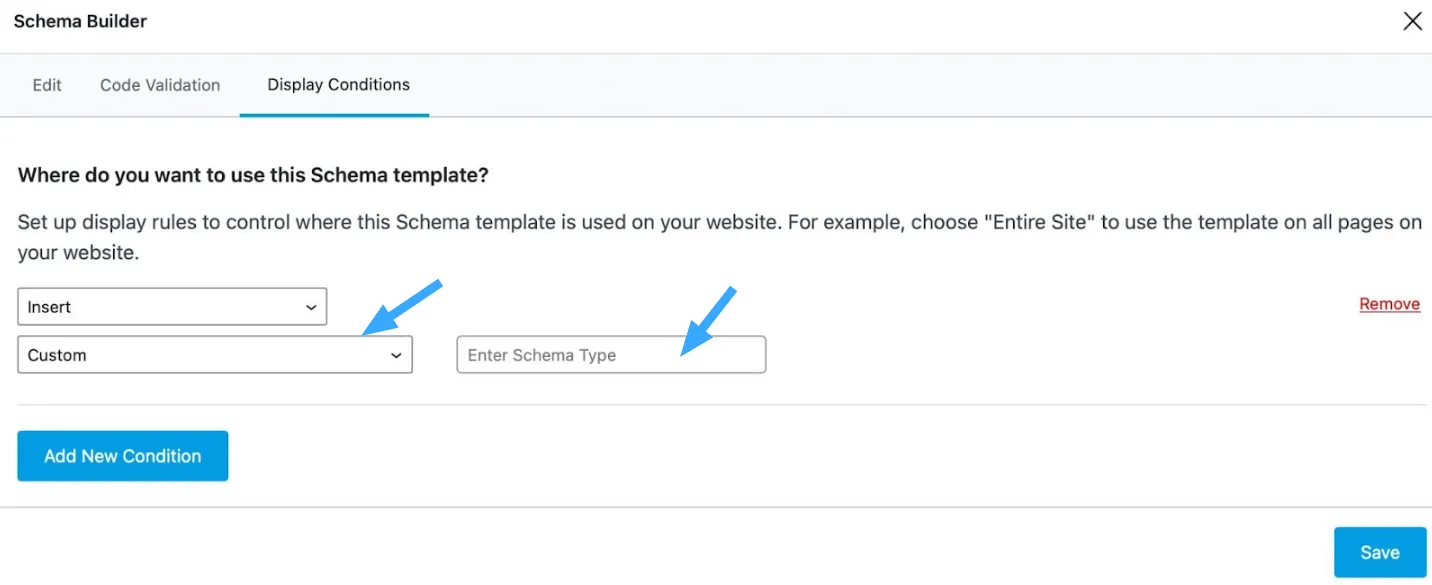
Task: Click the chevron arrow on Insert dropdown
Action: click(x=311, y=308)
